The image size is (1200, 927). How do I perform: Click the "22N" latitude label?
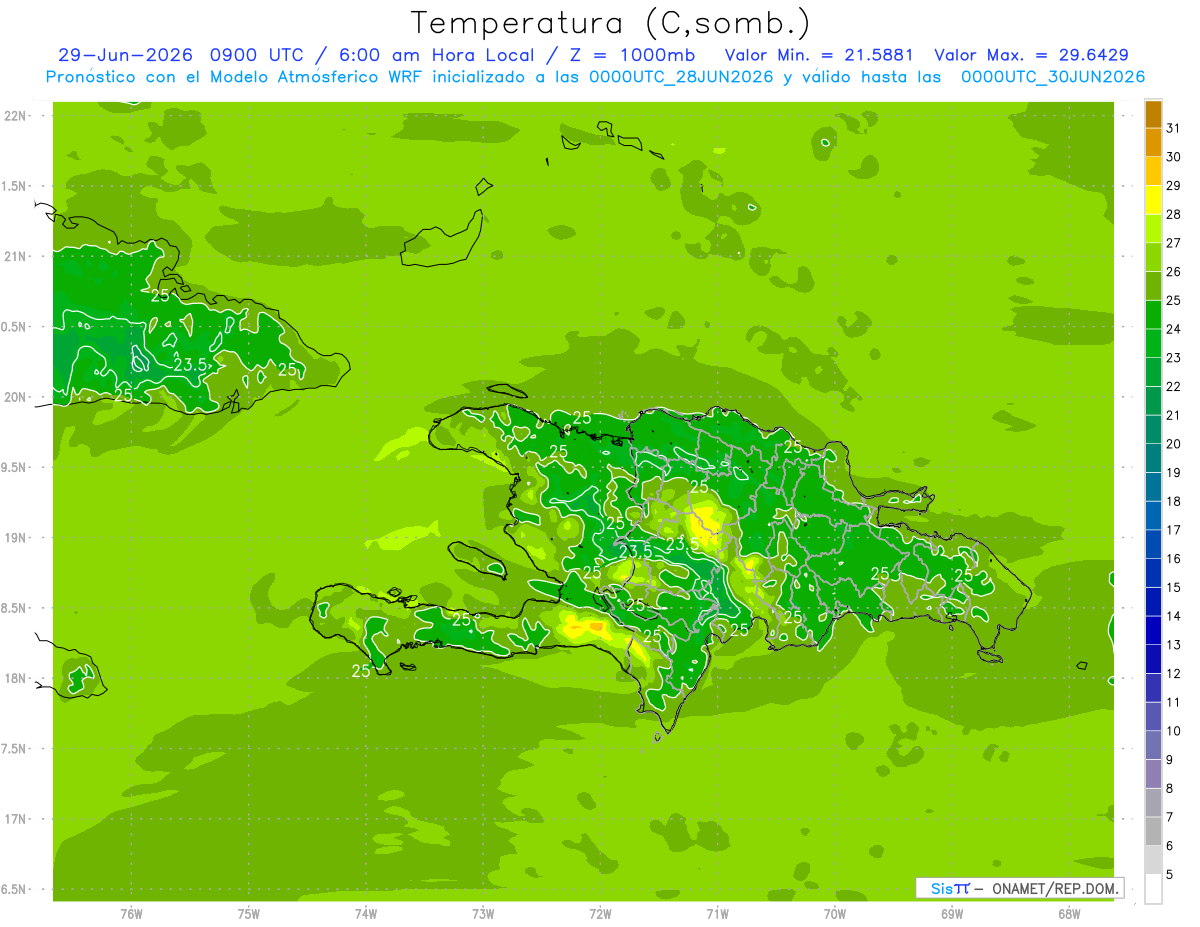point(16,116)
